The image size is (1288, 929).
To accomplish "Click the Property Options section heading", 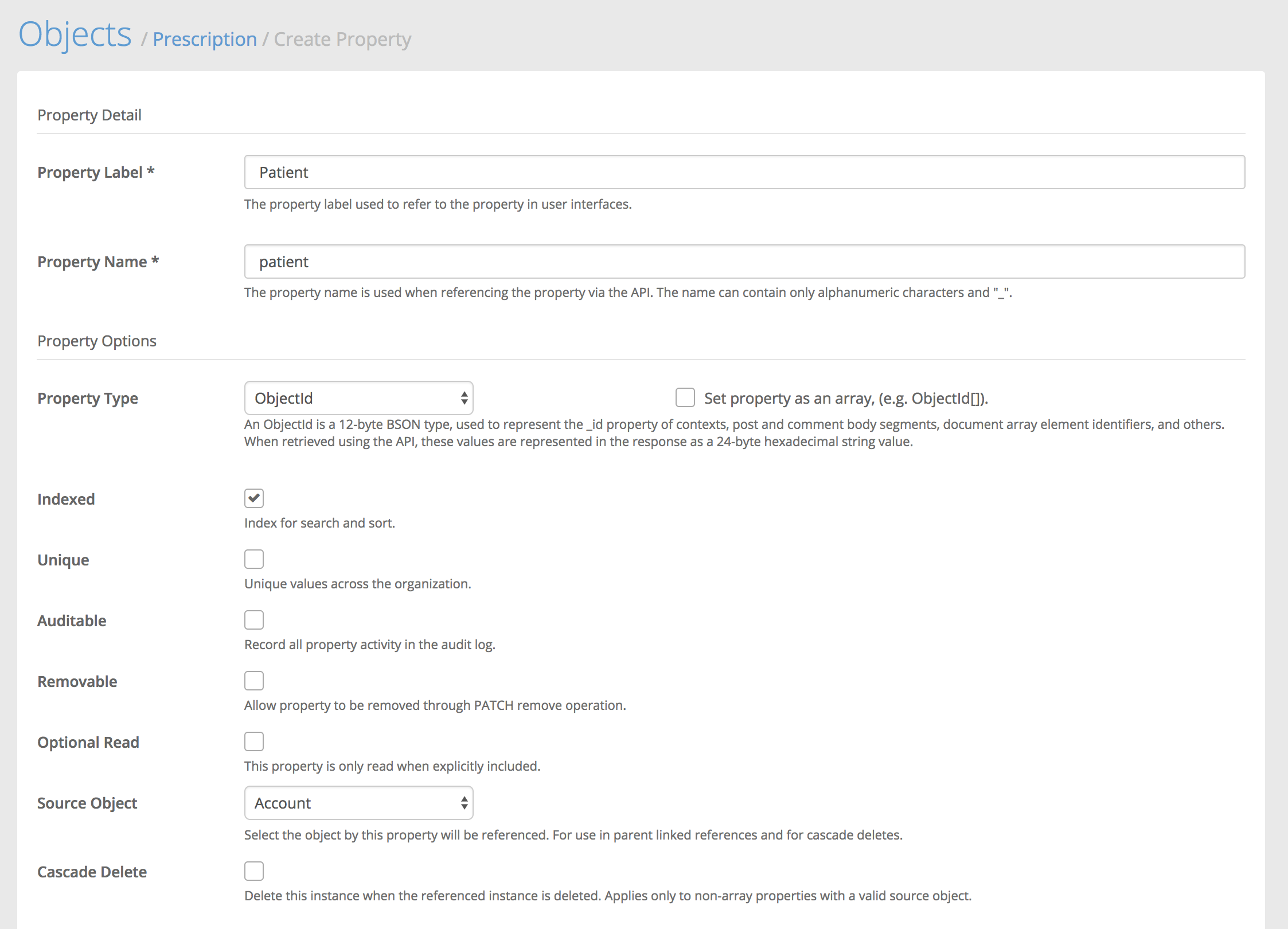I will pos(97,341).
